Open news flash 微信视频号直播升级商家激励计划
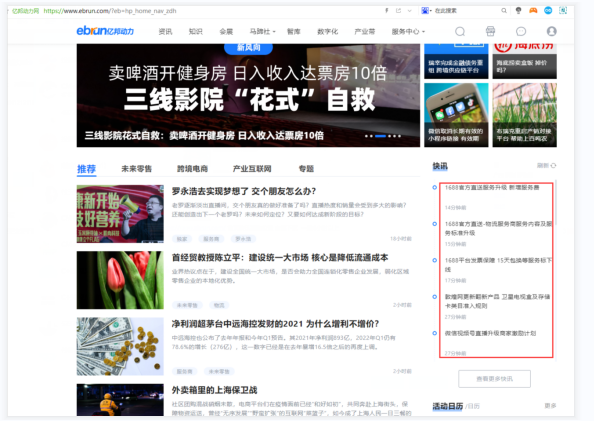 pyautogui.click(x=490, y=333)
